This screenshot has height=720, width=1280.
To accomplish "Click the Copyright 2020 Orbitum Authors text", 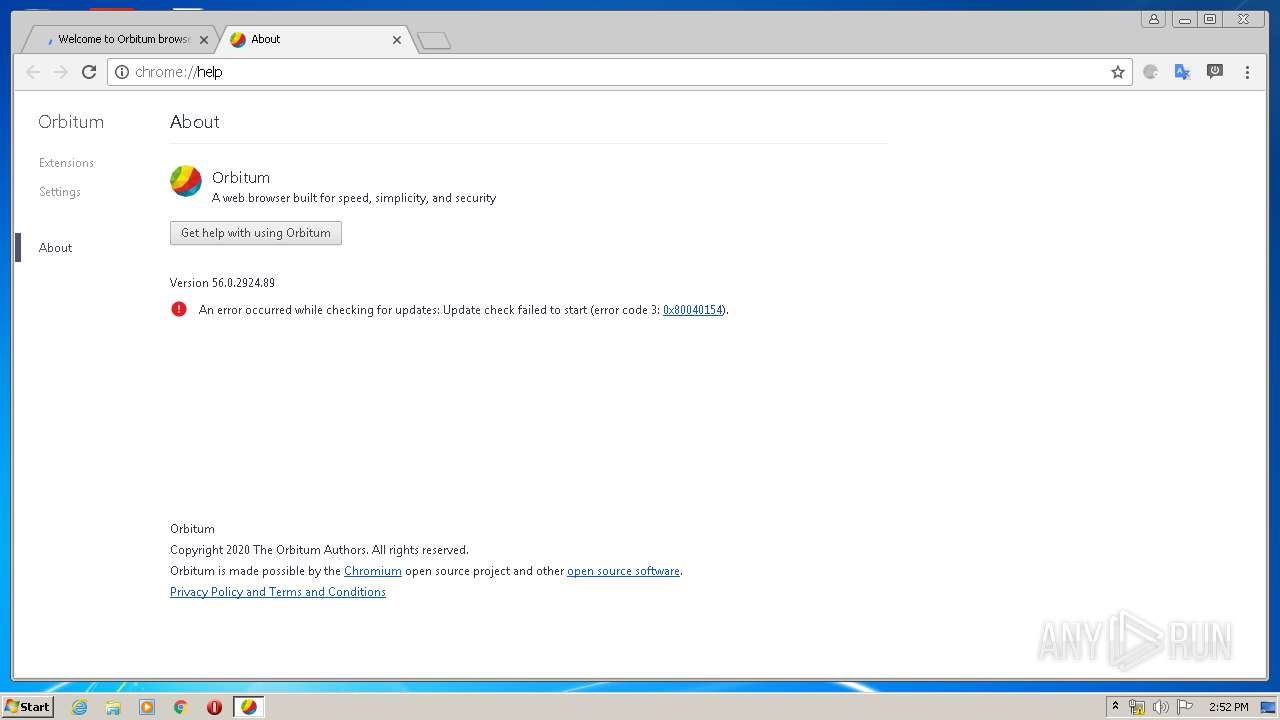I will (319, 550).
